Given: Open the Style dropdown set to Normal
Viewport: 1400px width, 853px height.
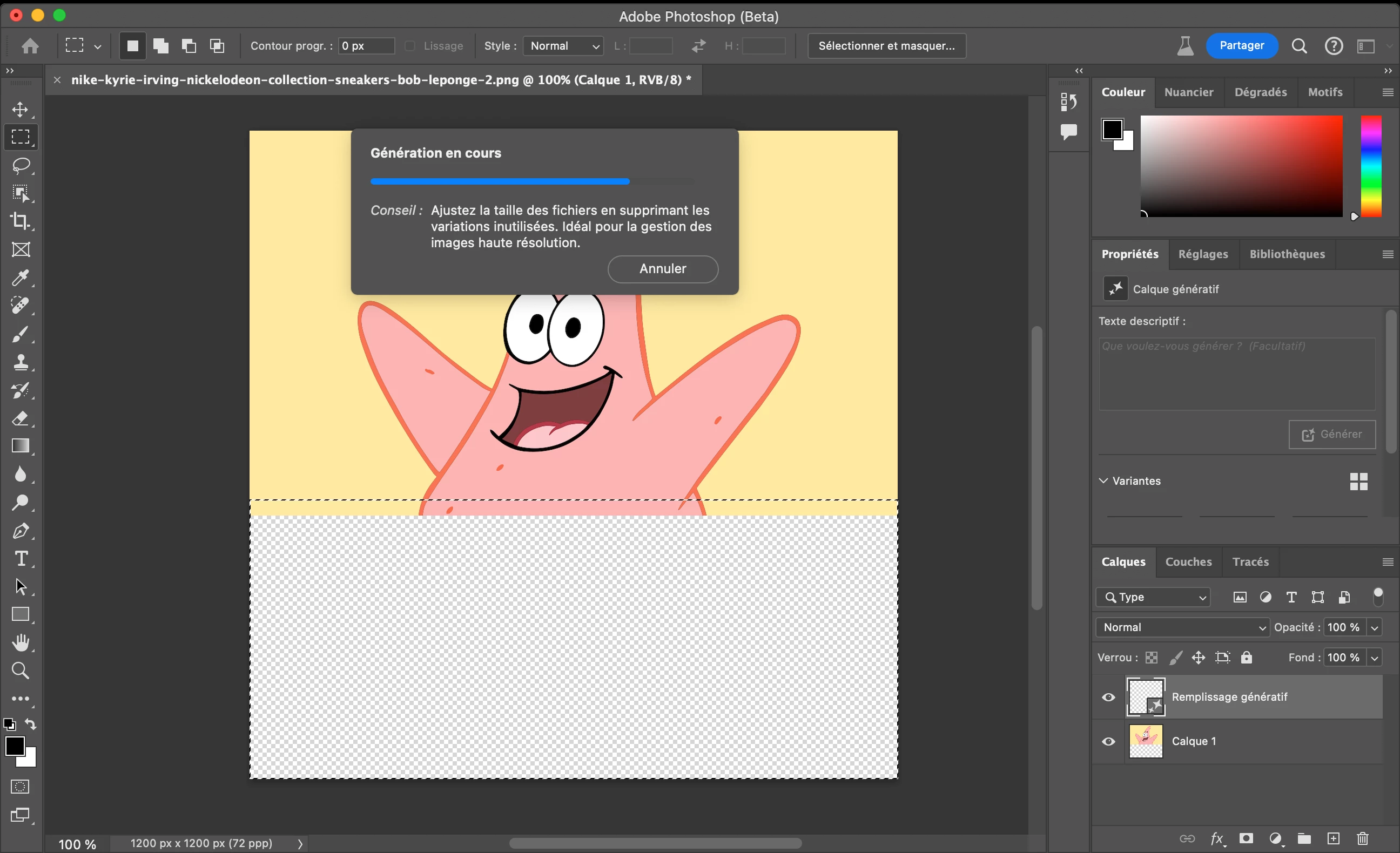Looking at the screenshot, I should click(x=563, y=46).
